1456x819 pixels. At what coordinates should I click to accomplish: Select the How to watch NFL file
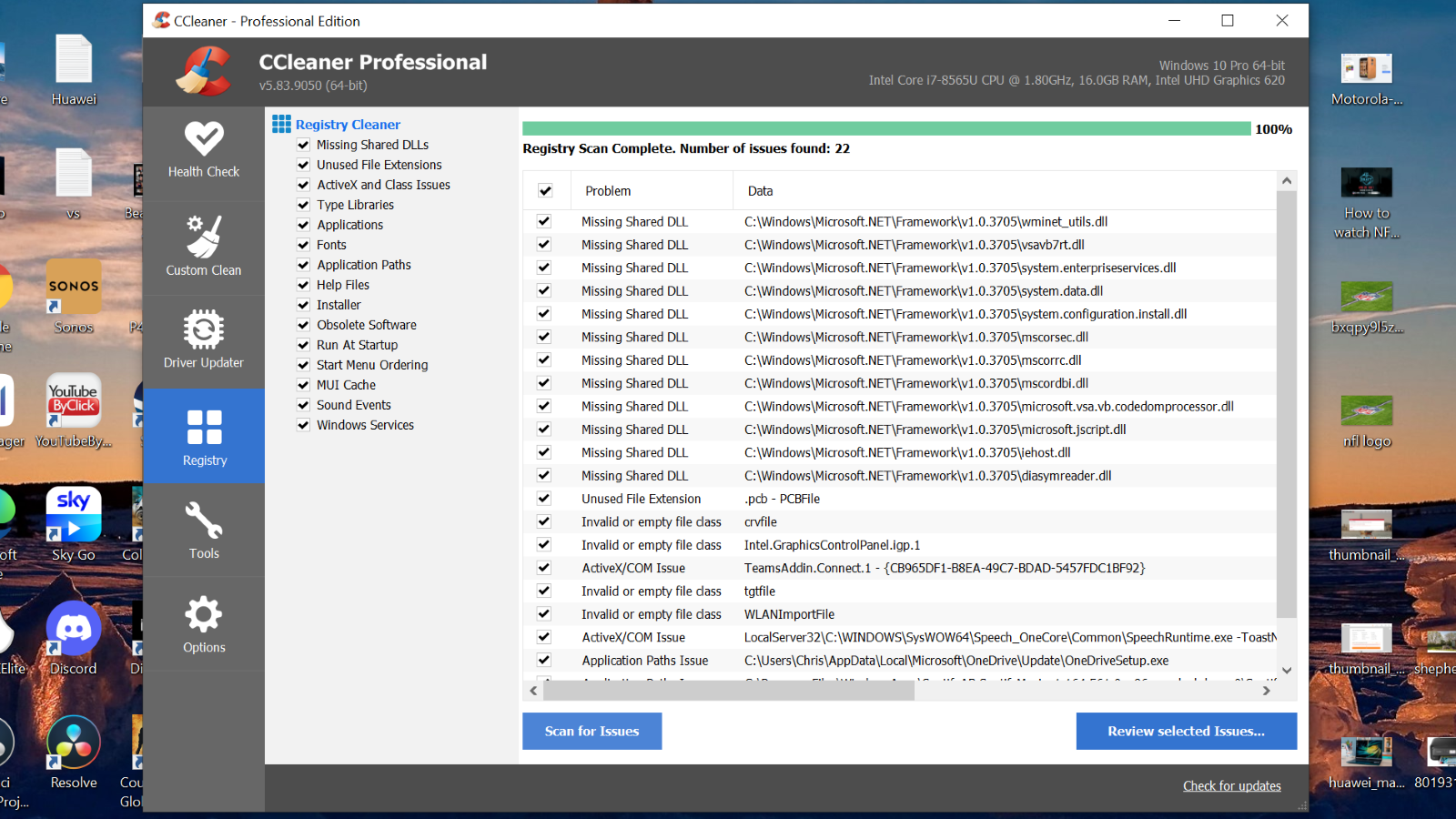pos(1366,203)
